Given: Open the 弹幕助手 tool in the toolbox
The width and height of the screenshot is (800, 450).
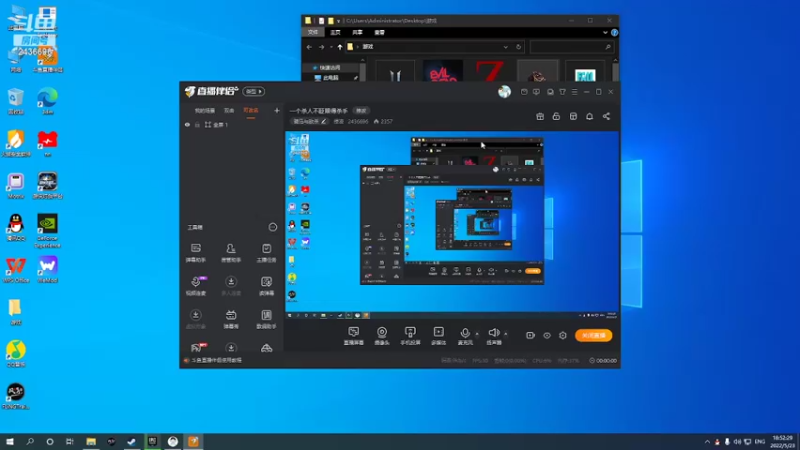Looking at the screenshot, I should click(195, 253).
